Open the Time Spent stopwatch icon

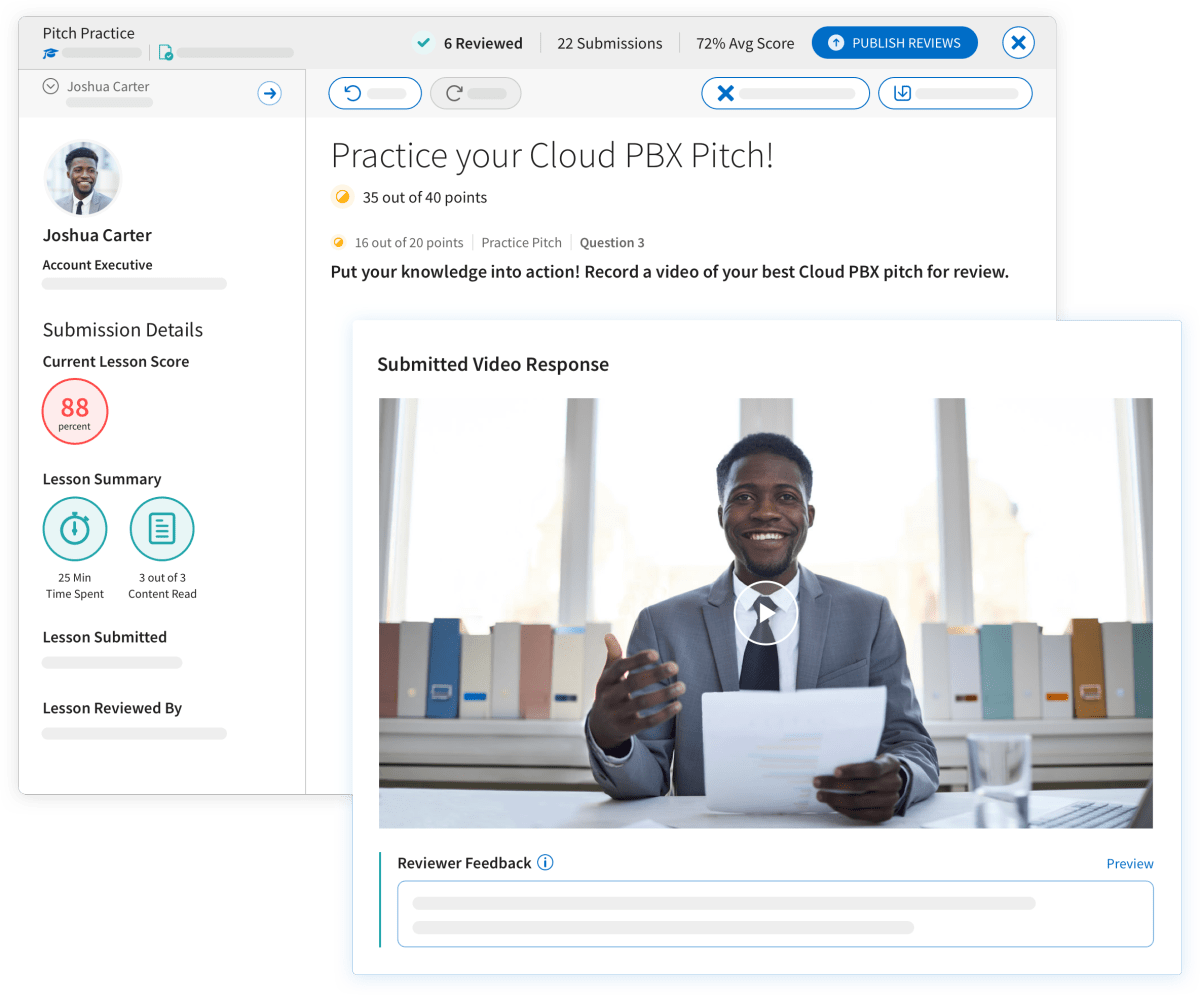tap(75, 528)
